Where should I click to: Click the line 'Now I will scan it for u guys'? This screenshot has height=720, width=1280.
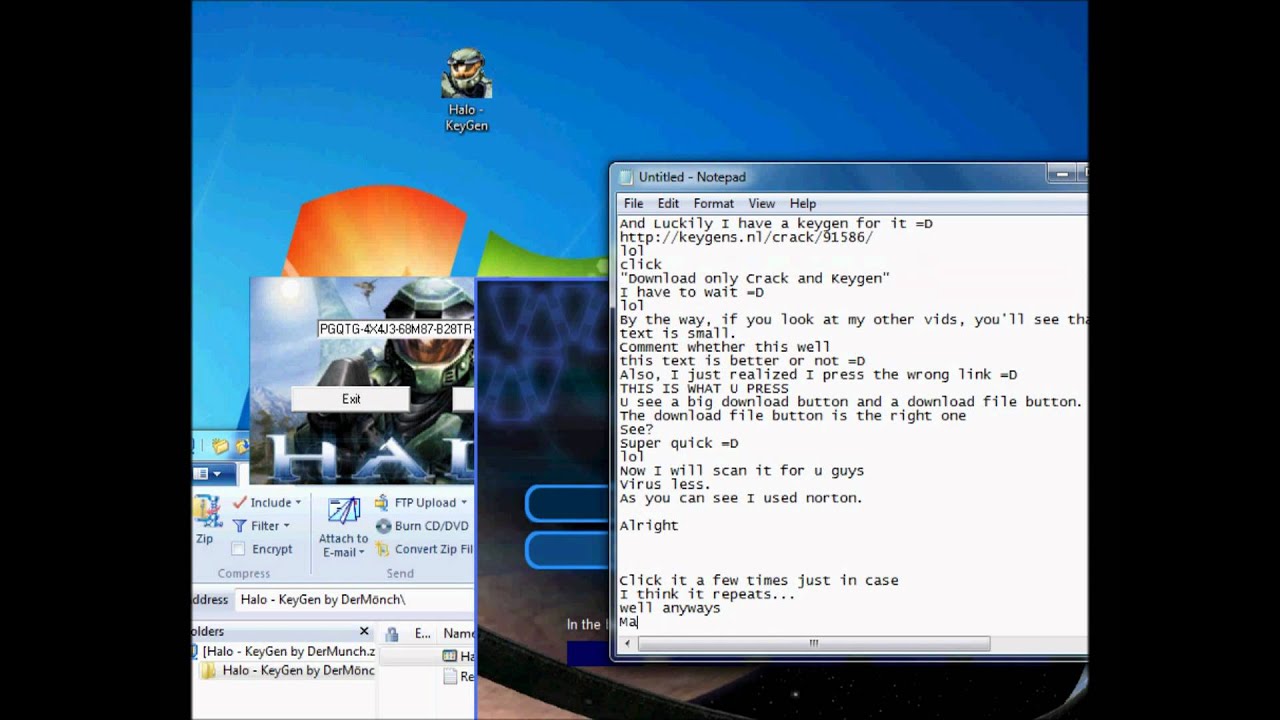pyautogui.click(x=742, y=471)
